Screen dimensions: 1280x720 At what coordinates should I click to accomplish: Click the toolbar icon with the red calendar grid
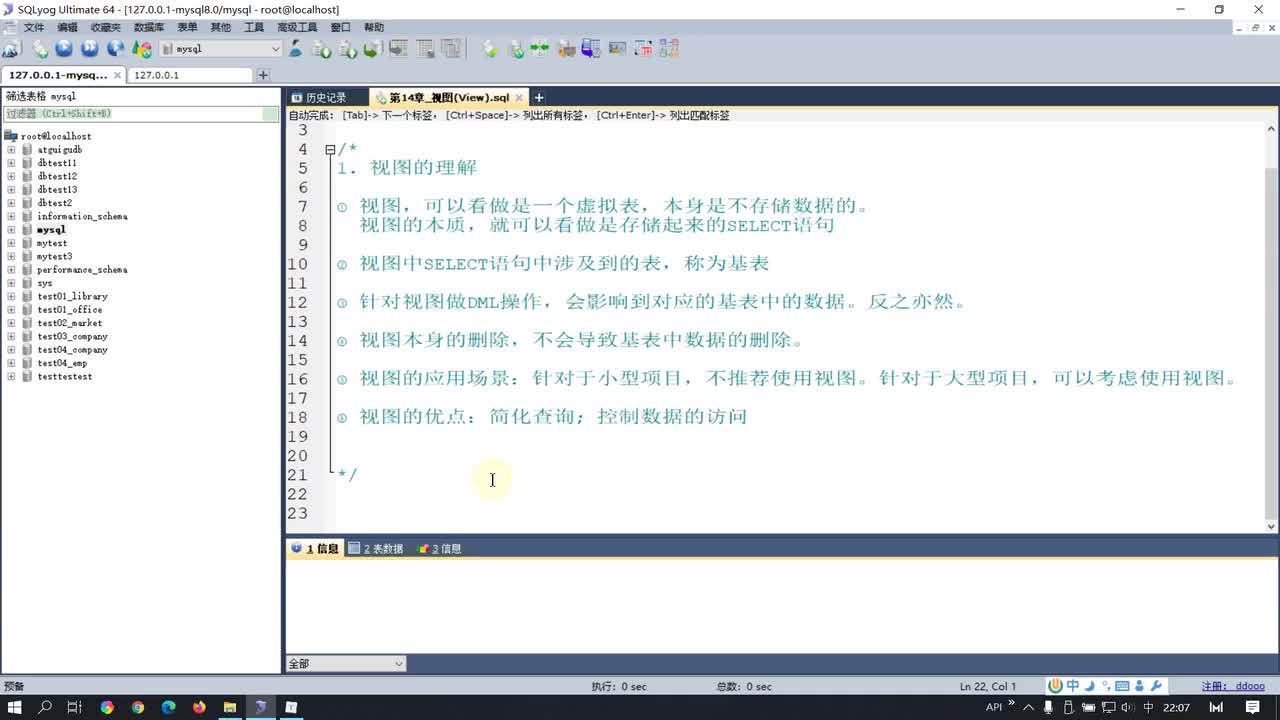click(x=643, y=48)
